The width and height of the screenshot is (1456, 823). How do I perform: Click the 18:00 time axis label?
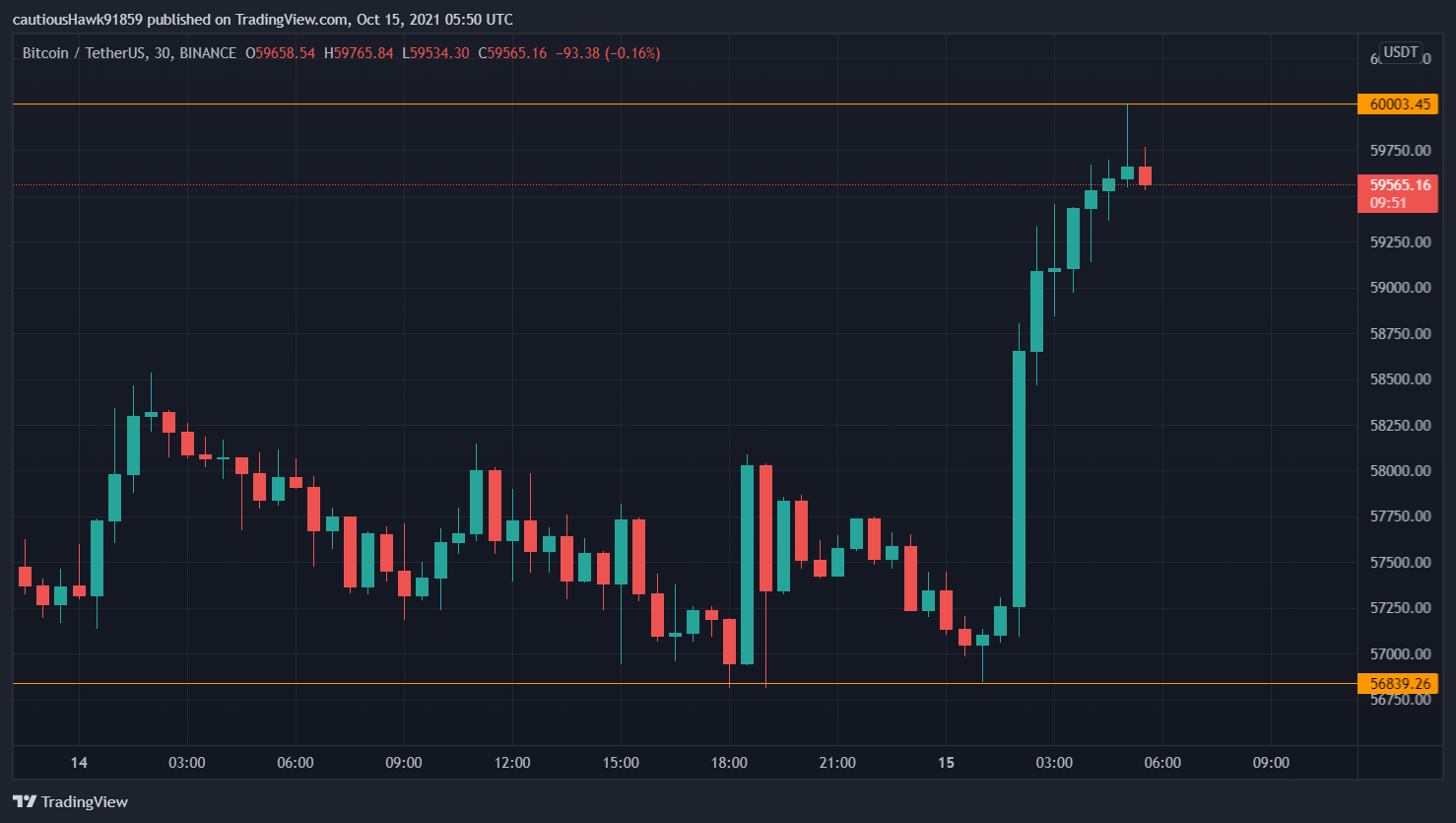tap(729, 763)
